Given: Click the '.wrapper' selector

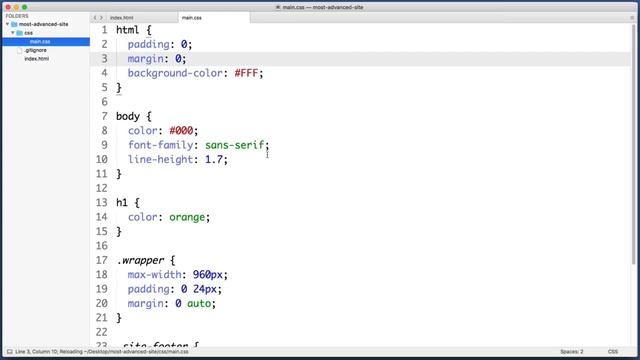Looking at the screenshot, I should [140, 260].
